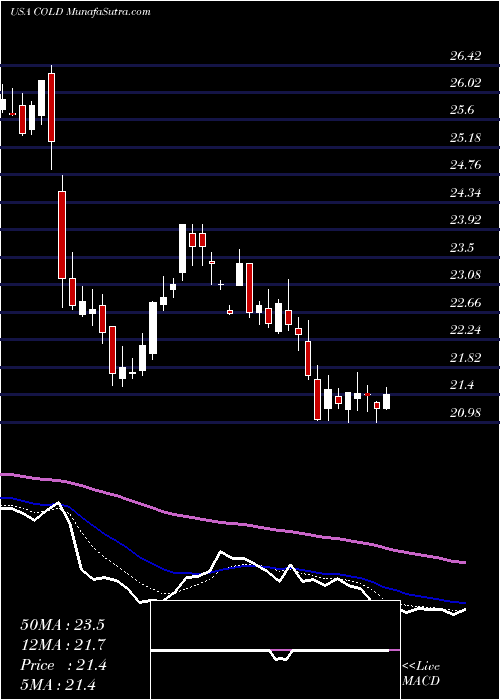The width and height of the screenshot is (500, 700).
Task: Click the <<Live MACD label
Action: point(421,674)
